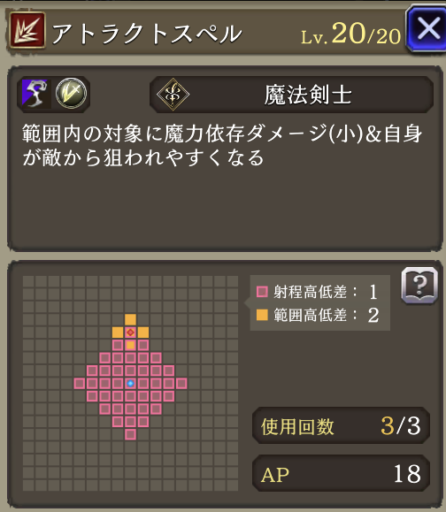Image resolution: width=446 pixels, height=512 pixels.
Task: Tap the orange 範囲高低差 legend square
Action: click(262, 315)
